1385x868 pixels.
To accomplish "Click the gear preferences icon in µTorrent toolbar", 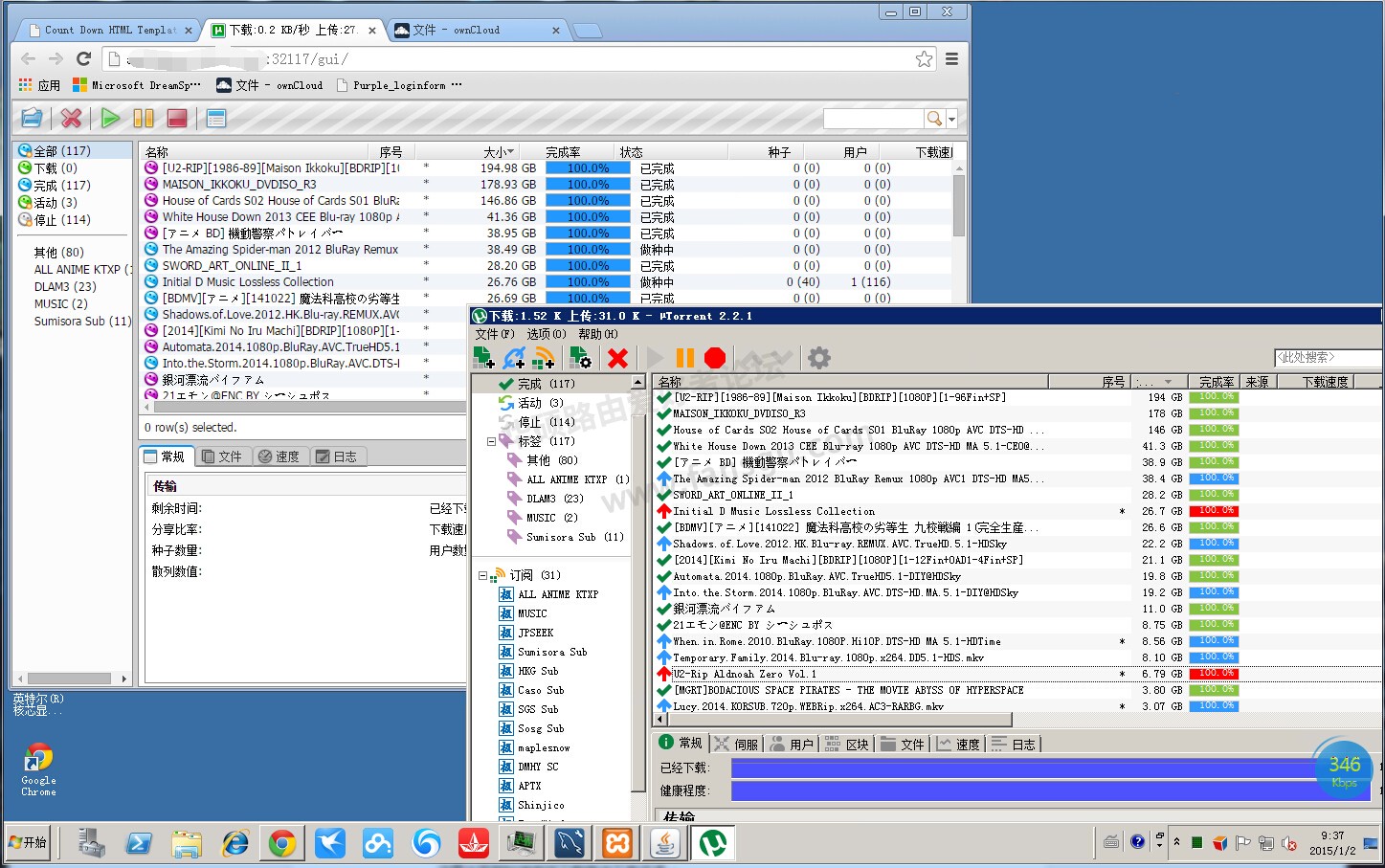I will tap(819, 358).
